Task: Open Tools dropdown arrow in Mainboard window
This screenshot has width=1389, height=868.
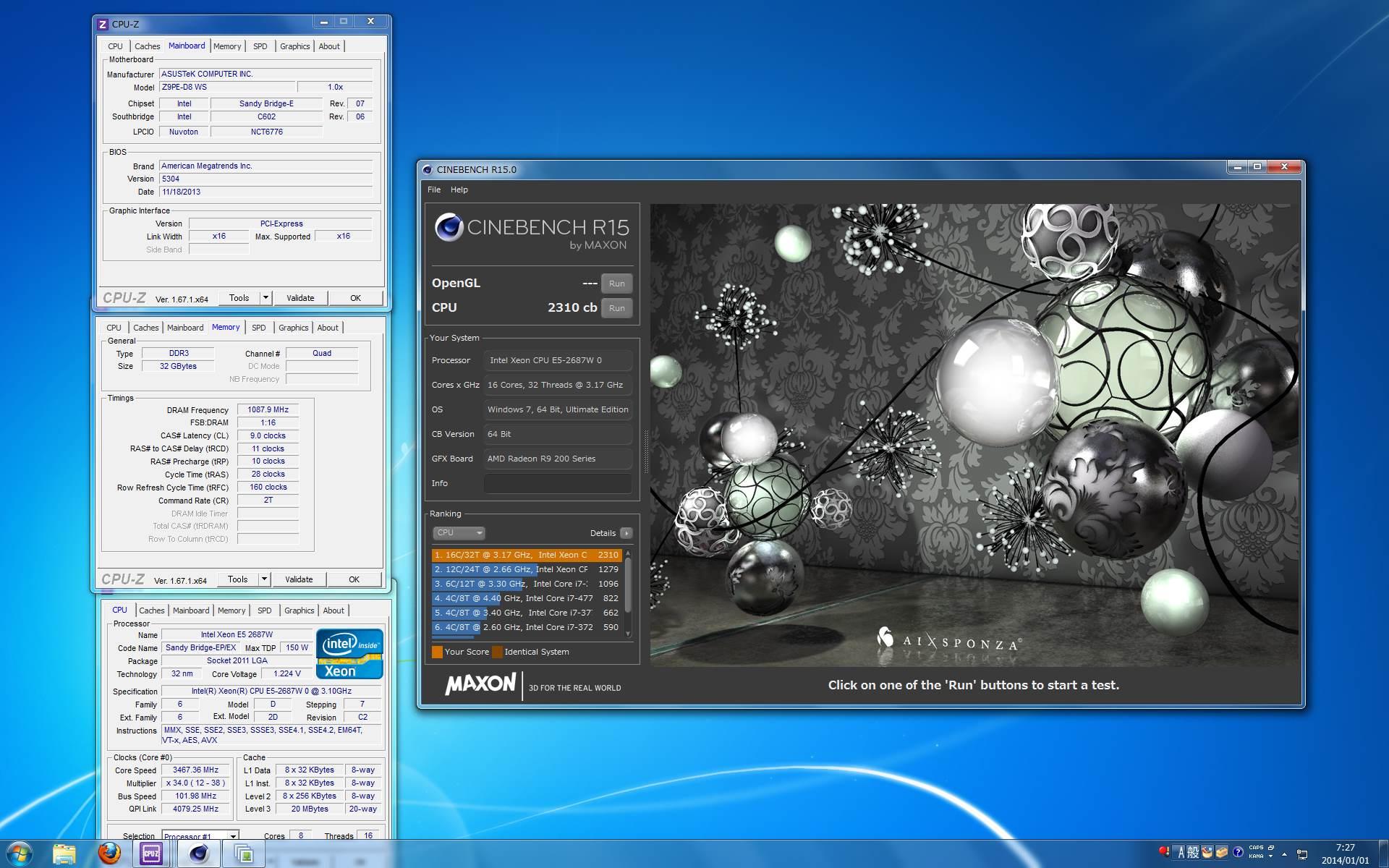Action: [x=266, y=298]
